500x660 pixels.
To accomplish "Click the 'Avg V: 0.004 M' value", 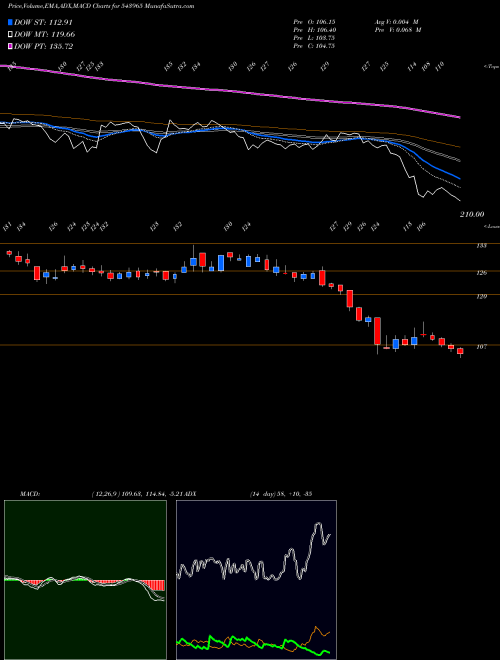I will [396, 22].
